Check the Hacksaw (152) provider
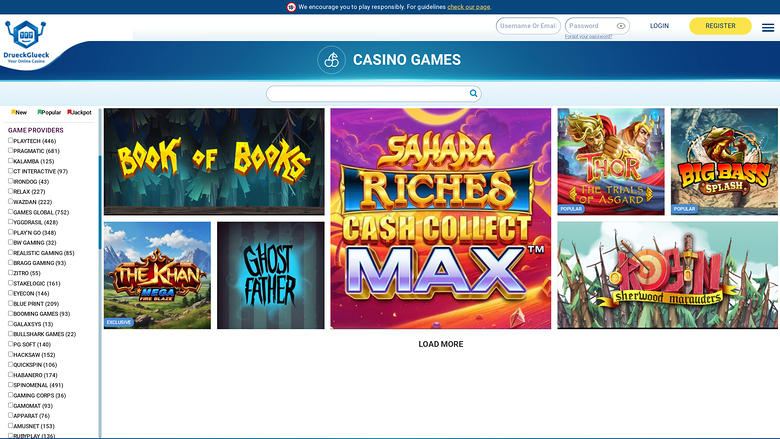Image resolution: width=780 pixels, height=439 pixels. pyautogui.click(x=10, y=354)
